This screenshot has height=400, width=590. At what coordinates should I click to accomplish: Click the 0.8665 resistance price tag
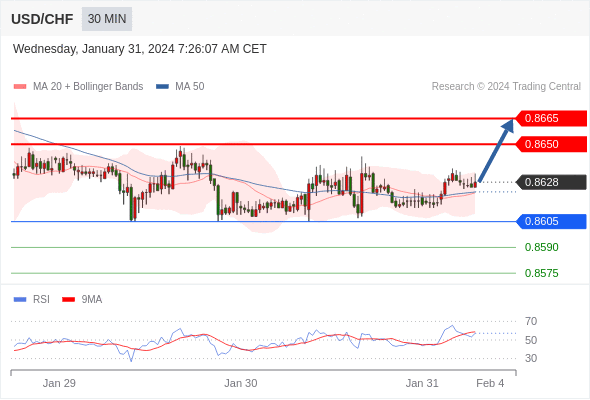551,119
